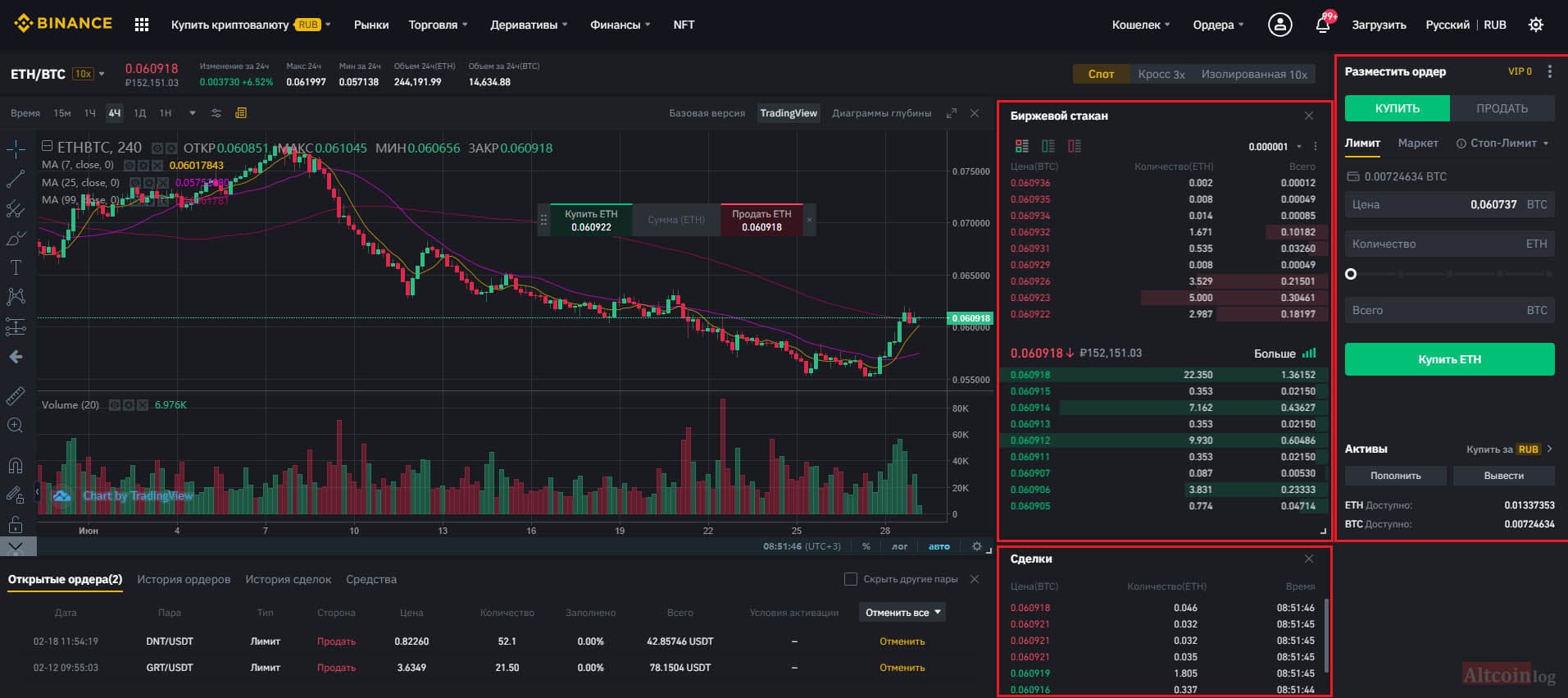Tick the 'Скрыть другие пары' checkbox
The height and width of the screenshot is (698, 1568).
pos(851,579)
